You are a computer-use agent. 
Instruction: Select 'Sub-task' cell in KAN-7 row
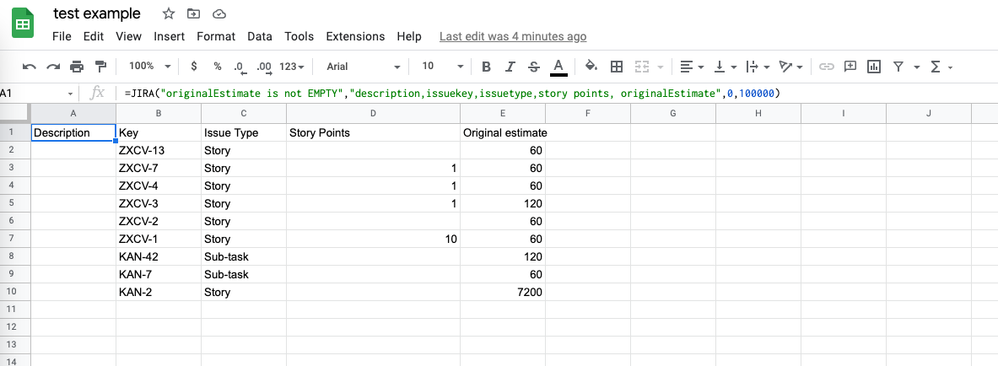click(x=244, y=274)
